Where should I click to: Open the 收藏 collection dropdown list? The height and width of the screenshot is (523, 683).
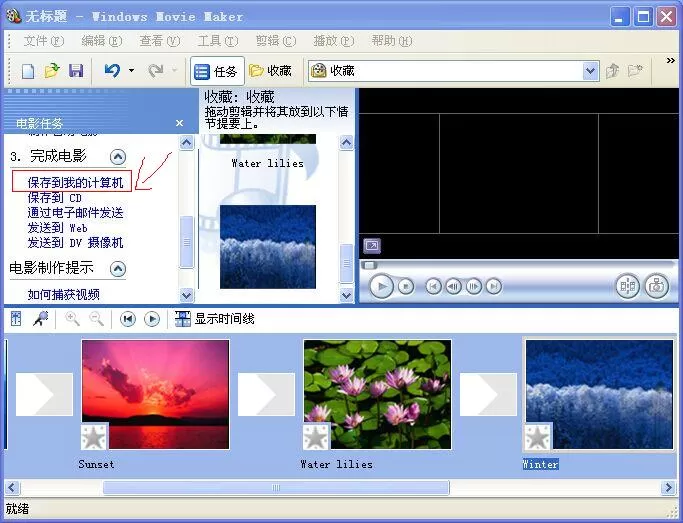[x=590, y=71]
